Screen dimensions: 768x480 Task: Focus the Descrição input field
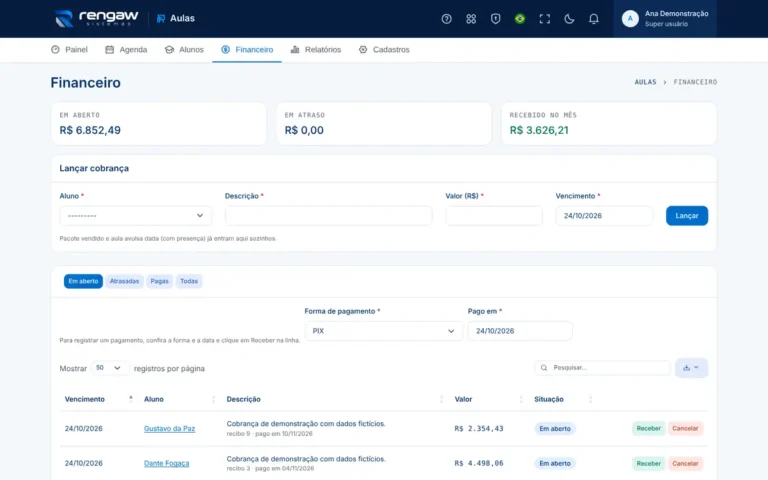pyautogui.click(x=329, y=216)
